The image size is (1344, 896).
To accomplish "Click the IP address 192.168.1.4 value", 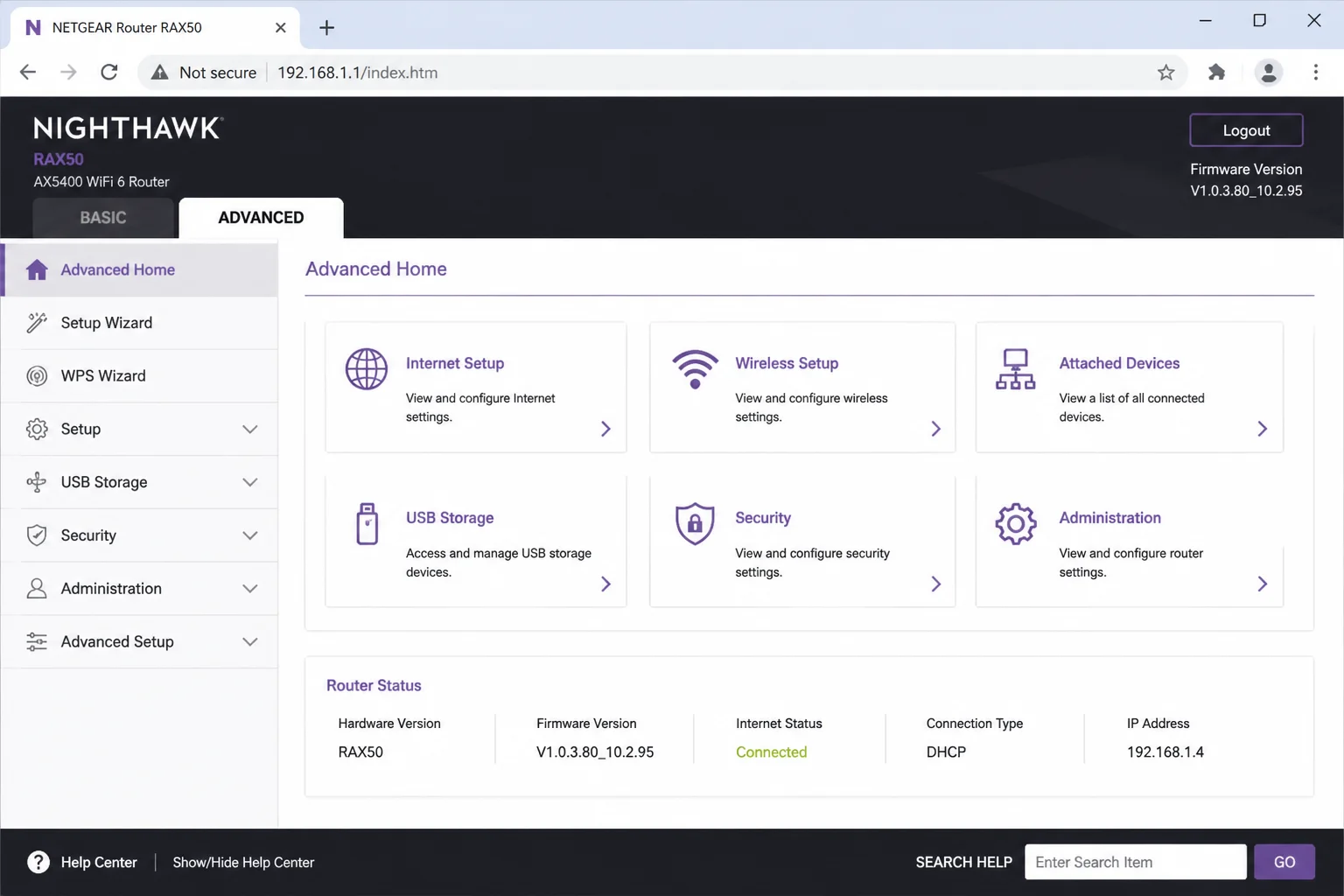I will click(x=1165, y=752).
